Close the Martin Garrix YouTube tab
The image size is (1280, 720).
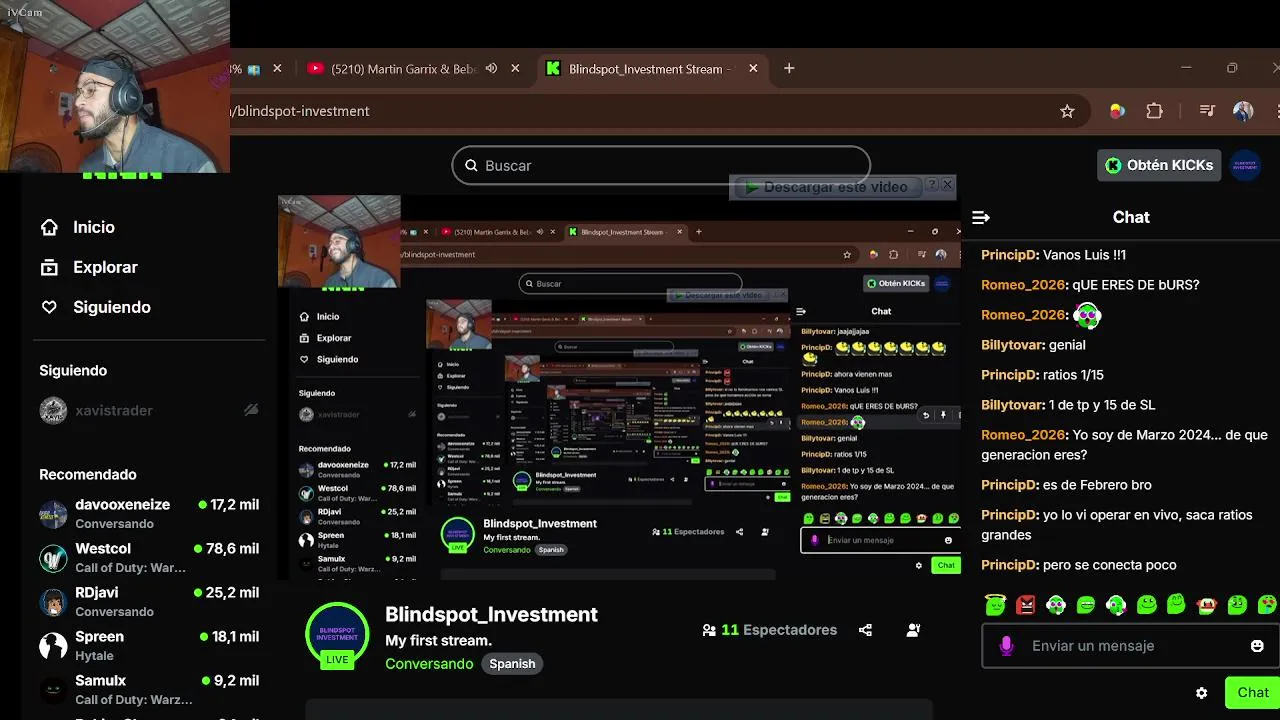click(x=515, y=69)
